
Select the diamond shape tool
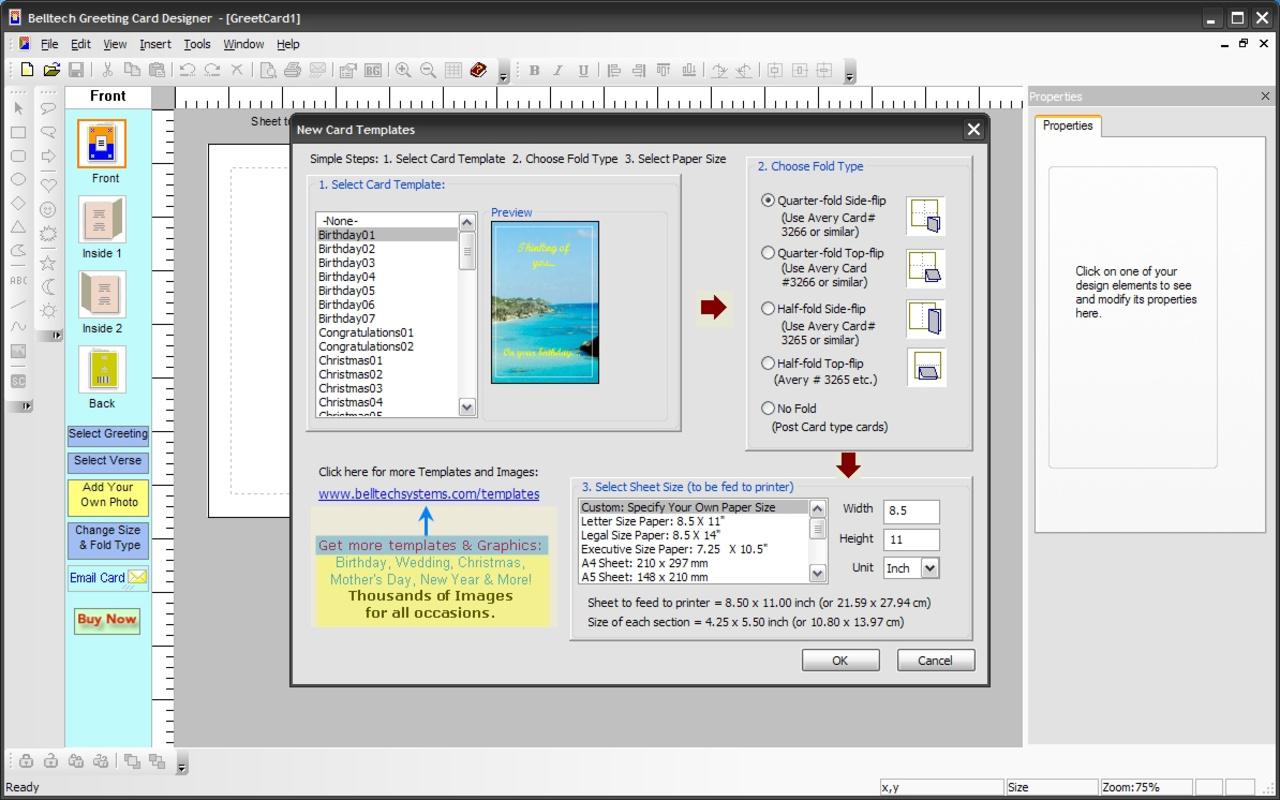[x=18, y=204]
